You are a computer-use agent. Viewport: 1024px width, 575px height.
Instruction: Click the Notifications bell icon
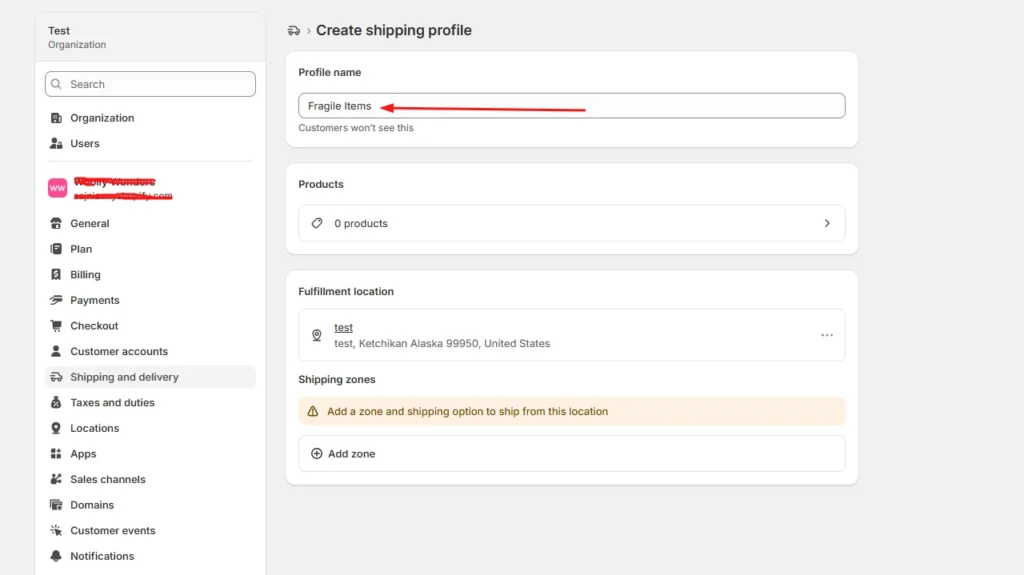tap(56, 556)
